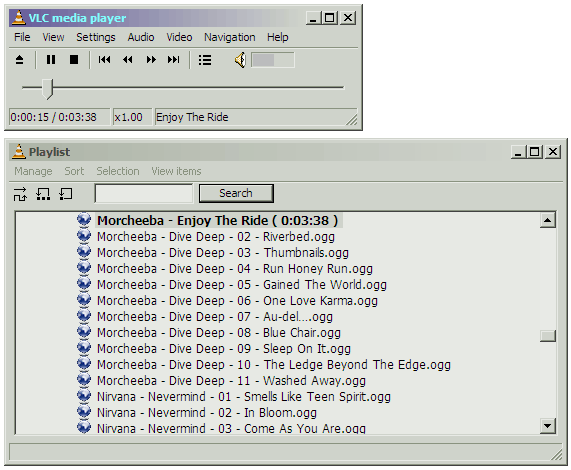Select Nirvana - Smells Like Teen Spirit.ogg

point(244,397)
